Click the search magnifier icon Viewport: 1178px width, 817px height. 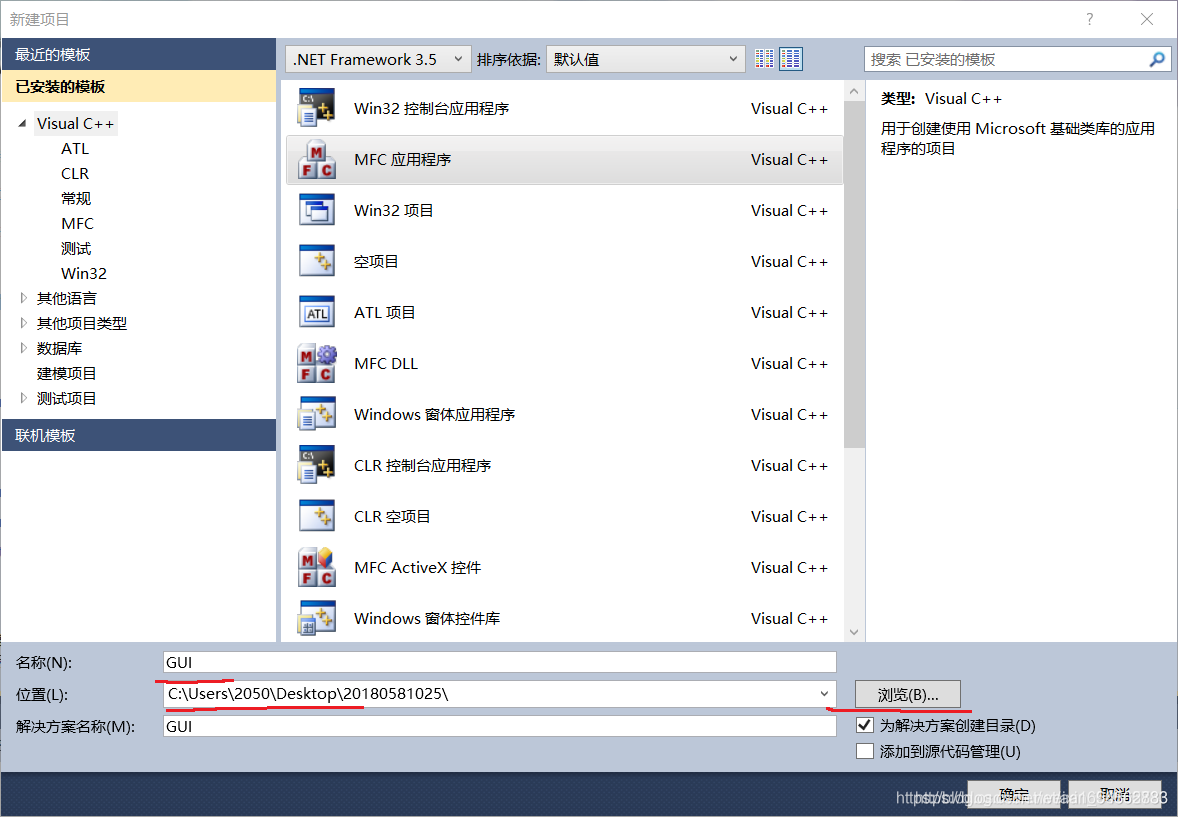pyautogui.click(x=1157, y=59)
